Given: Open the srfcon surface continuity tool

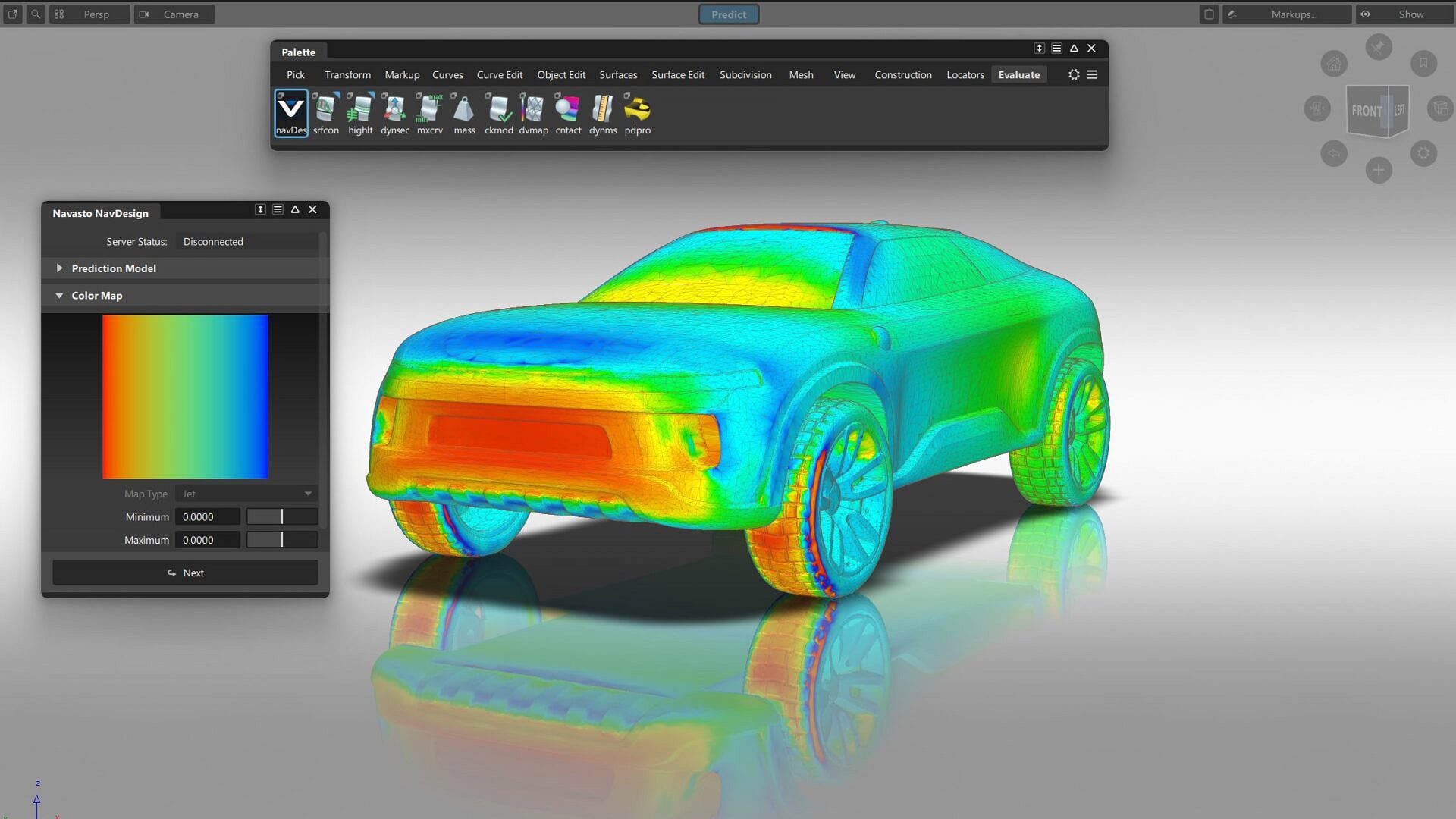Looking at the screenshot, I should point(326,111).
